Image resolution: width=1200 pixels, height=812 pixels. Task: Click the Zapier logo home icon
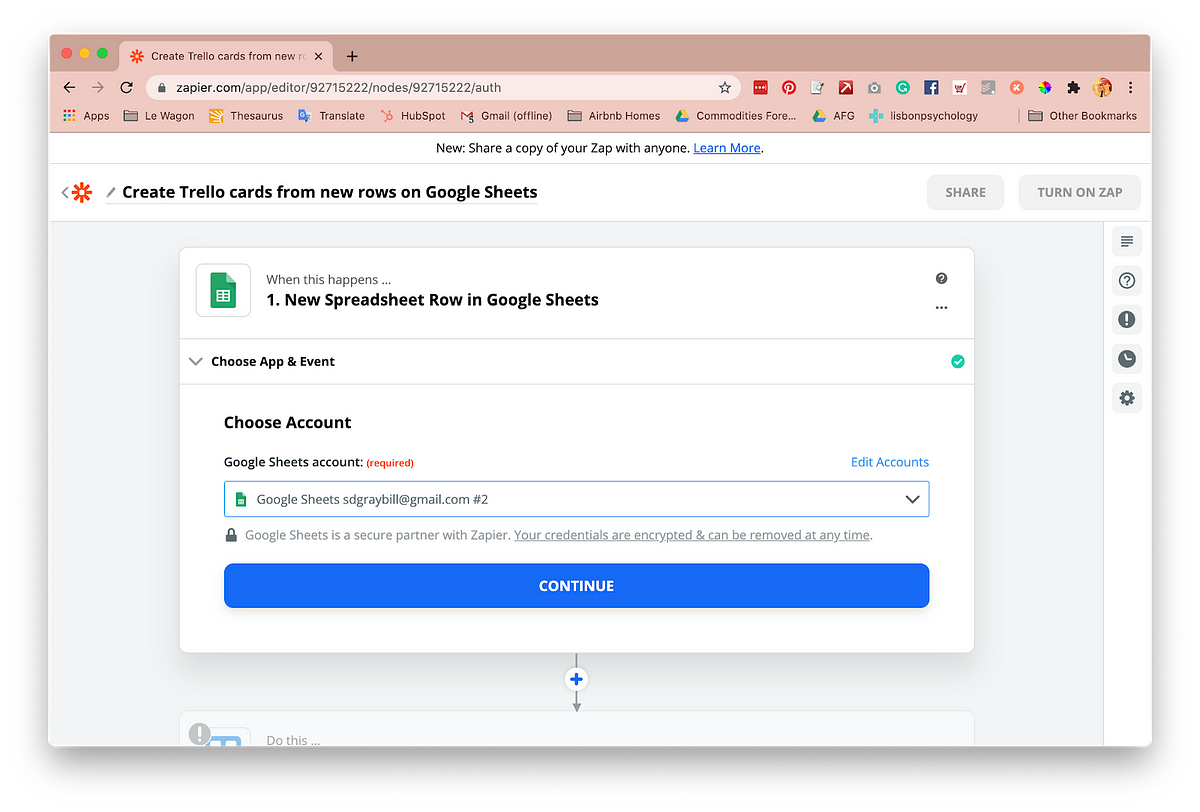82,192
